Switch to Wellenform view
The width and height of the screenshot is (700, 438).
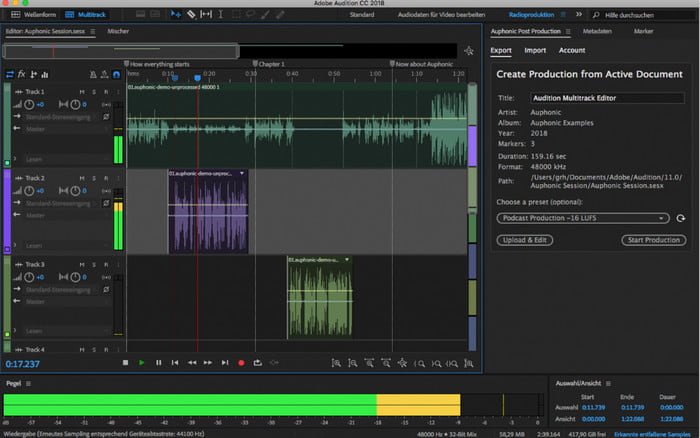pyautogui.click(x=34, y=14)
